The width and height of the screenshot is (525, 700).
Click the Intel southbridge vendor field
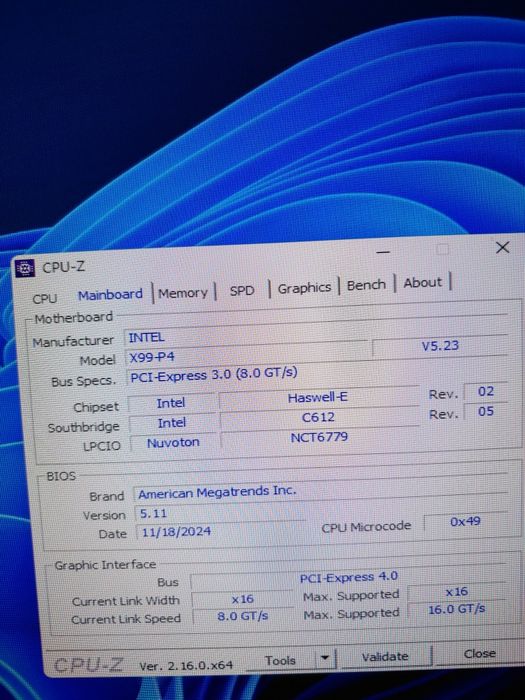click(x=171, y=423)
